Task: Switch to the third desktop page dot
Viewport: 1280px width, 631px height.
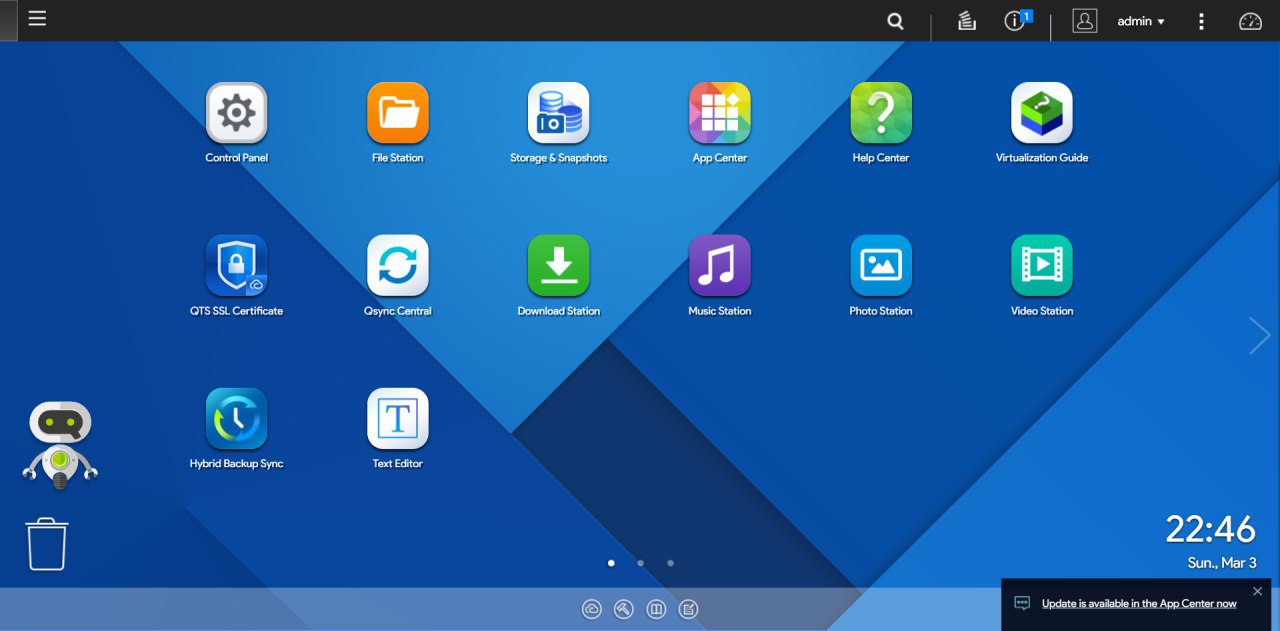Action: 670,563
